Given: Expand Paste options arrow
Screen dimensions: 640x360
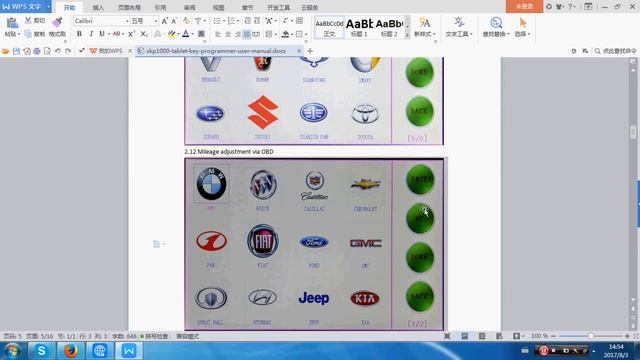Looking at the screenshot, I should (x=19, y=34).
